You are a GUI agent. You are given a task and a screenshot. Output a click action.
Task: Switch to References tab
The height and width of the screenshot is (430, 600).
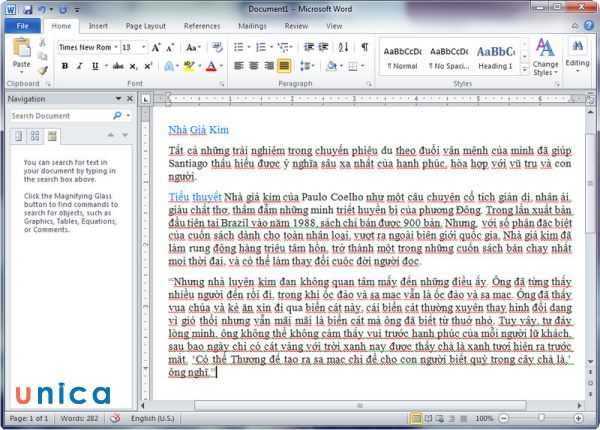coord(202,26)
